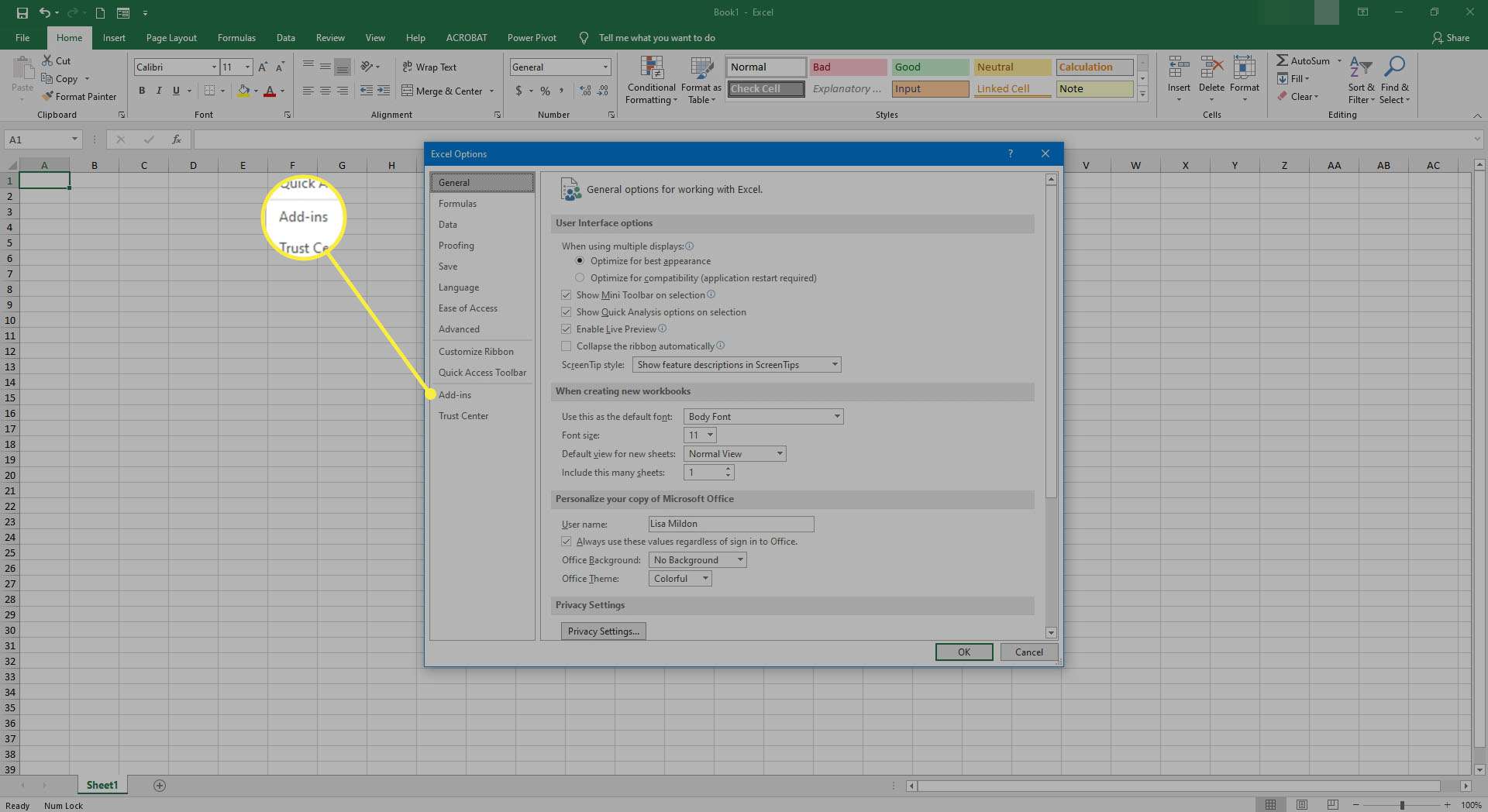
Task: Click the Undo arrow icon
Action: 45,12
